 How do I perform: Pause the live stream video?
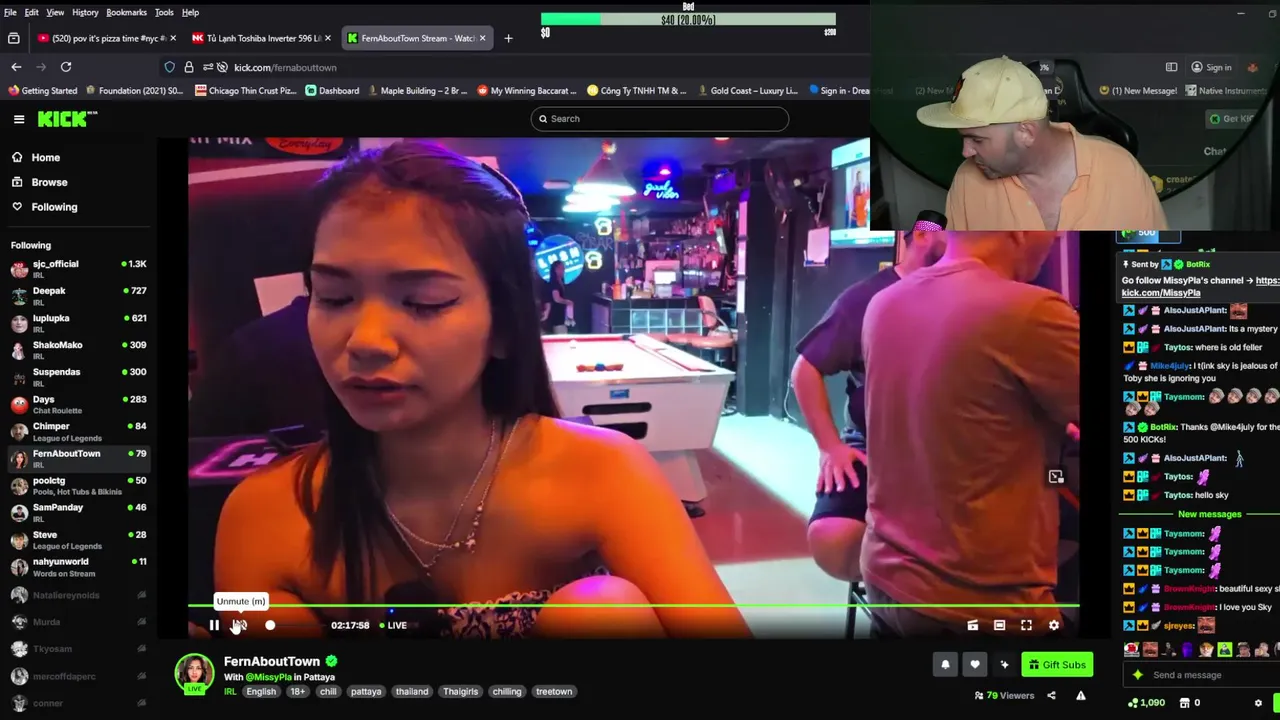coord(214,625)
